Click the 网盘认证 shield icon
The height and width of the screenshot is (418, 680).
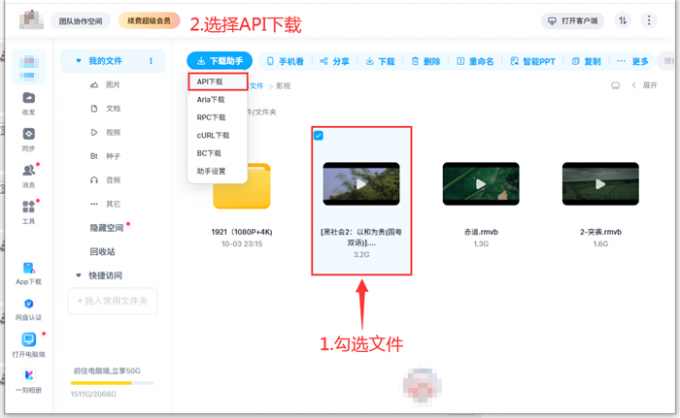click(x=29, y=304)
